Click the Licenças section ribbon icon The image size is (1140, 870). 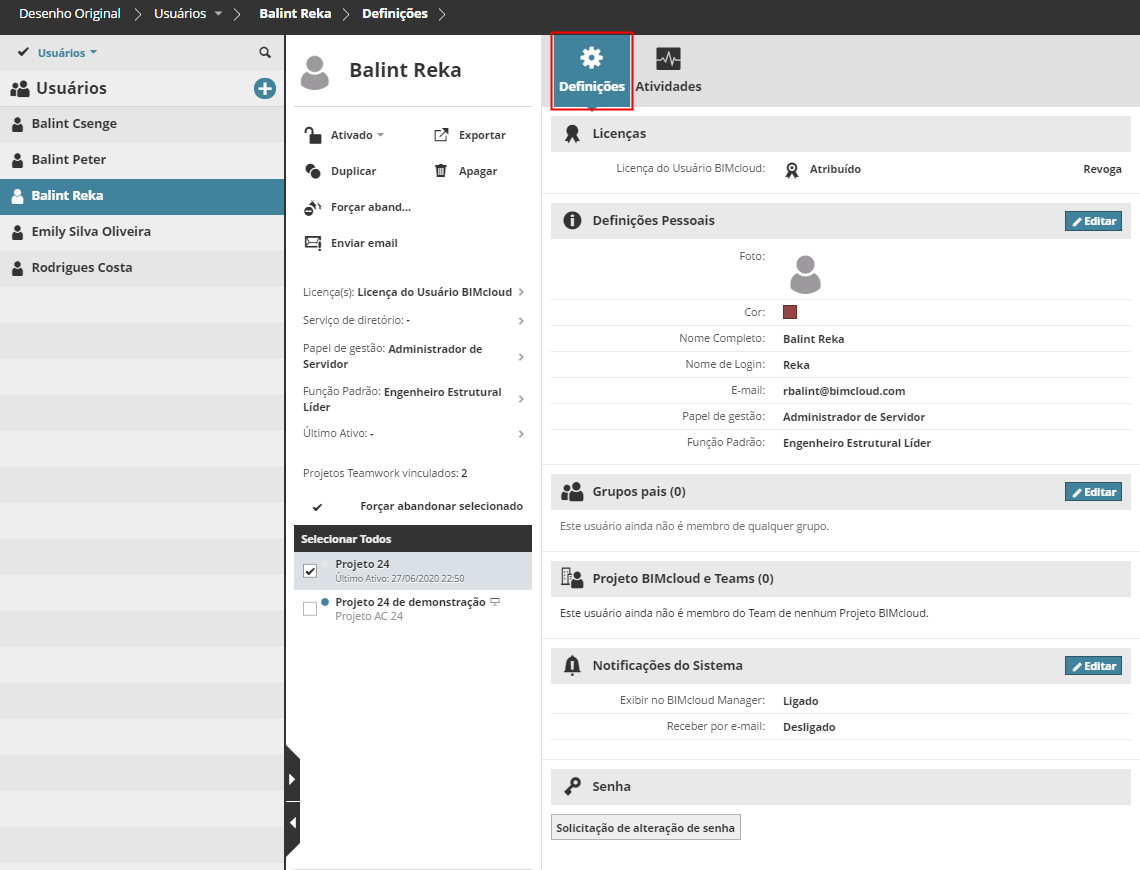click(572, 134)
